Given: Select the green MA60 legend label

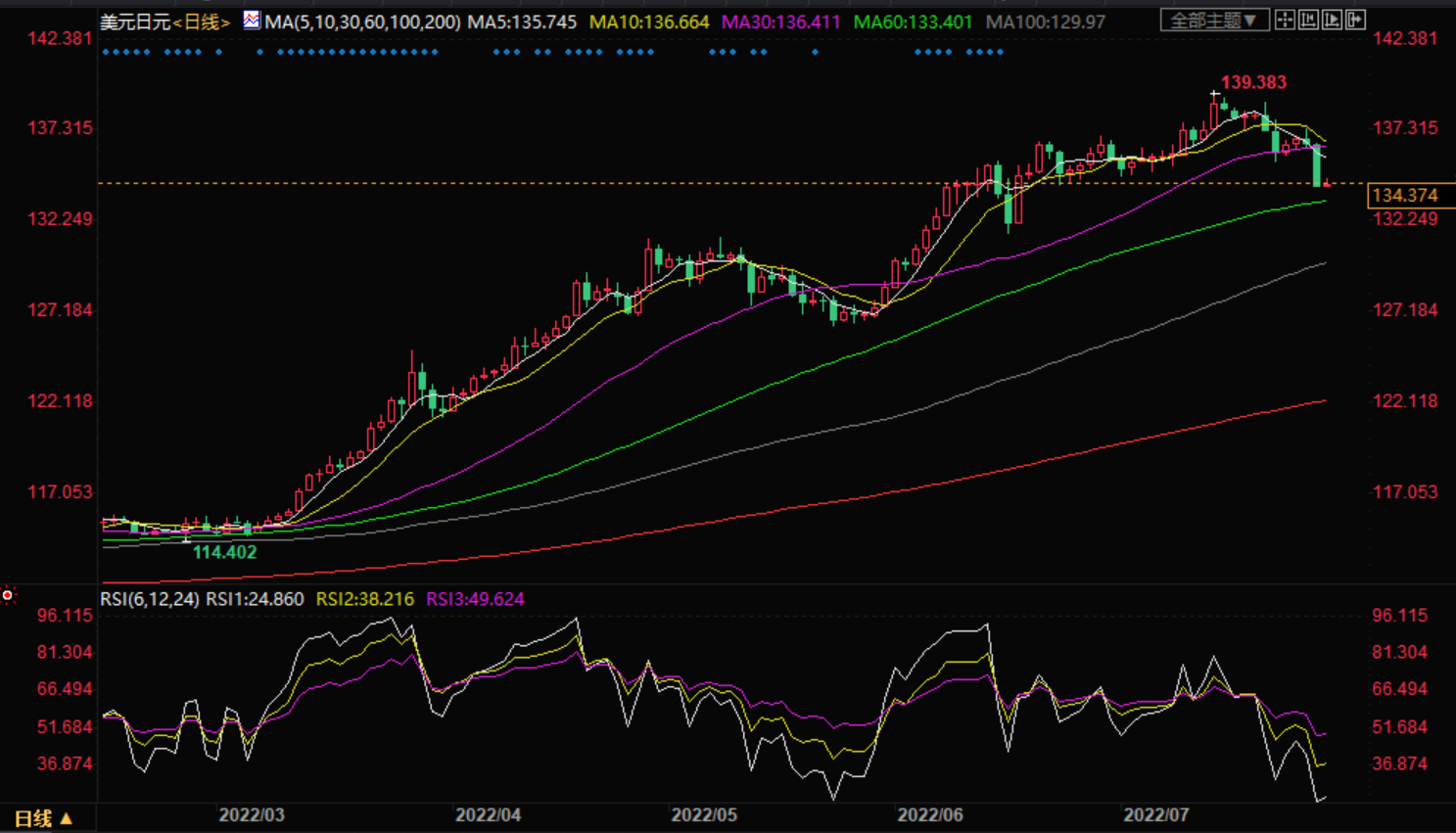Looking at the screenshot, I should tap(913, 22).
